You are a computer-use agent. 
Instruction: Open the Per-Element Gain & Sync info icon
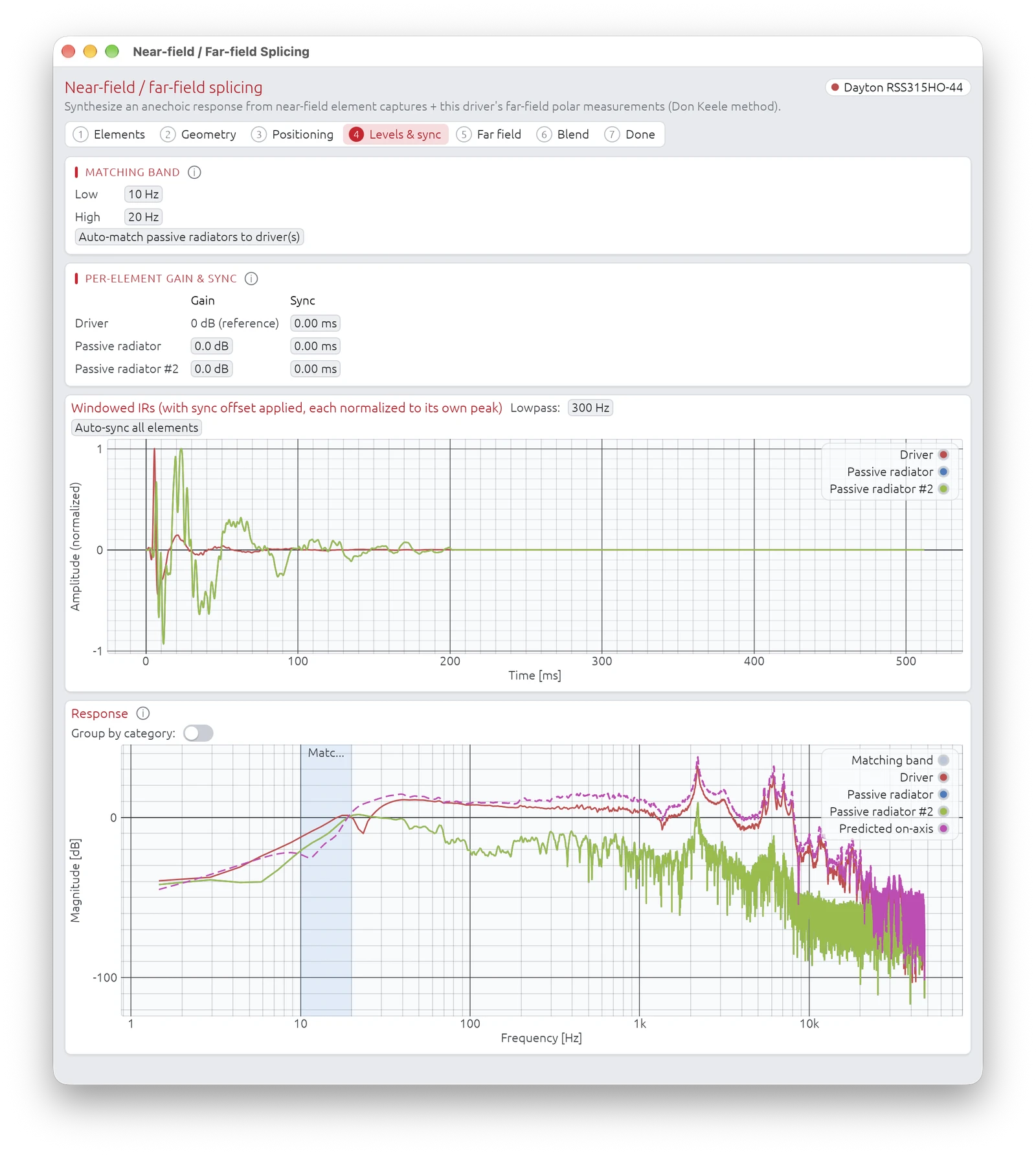tap(251, 279)
